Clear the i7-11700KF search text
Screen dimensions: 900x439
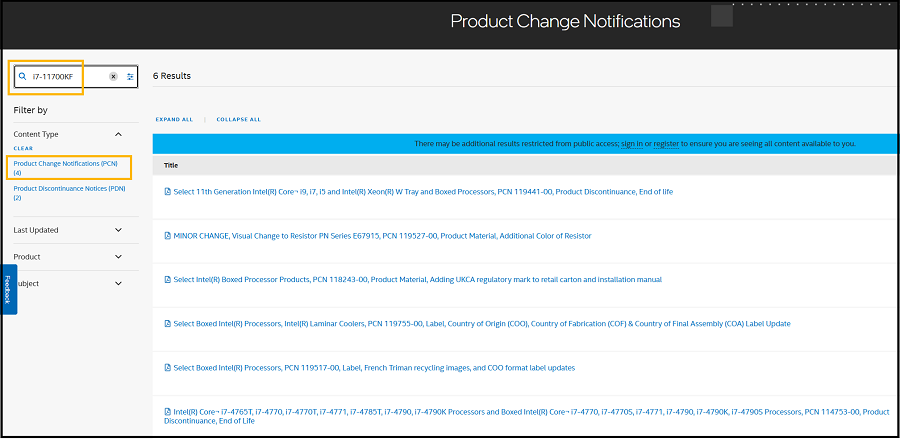[x=113, y=76]
